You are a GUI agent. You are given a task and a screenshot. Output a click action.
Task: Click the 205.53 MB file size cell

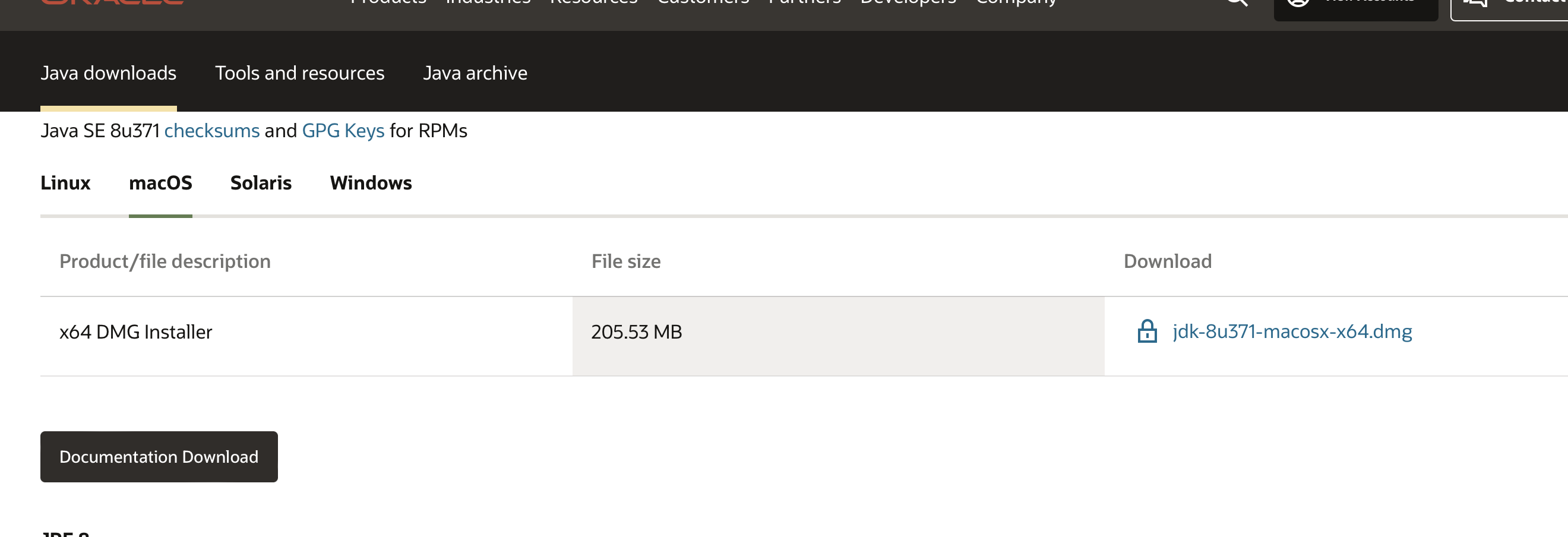coord(838,336)
